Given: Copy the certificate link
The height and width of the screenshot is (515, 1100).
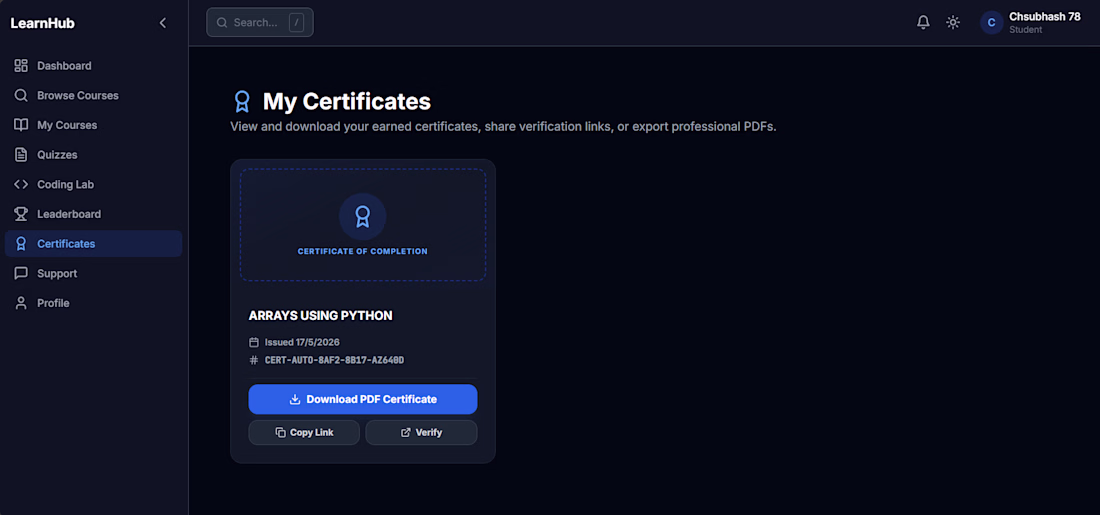Looking at the screenshot, I should pyautogui.click(x=304, y=432).
